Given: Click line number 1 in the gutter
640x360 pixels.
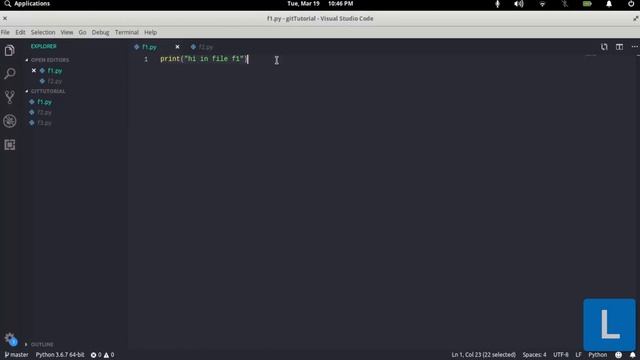Looking at the screenshot, I should 146,59.
